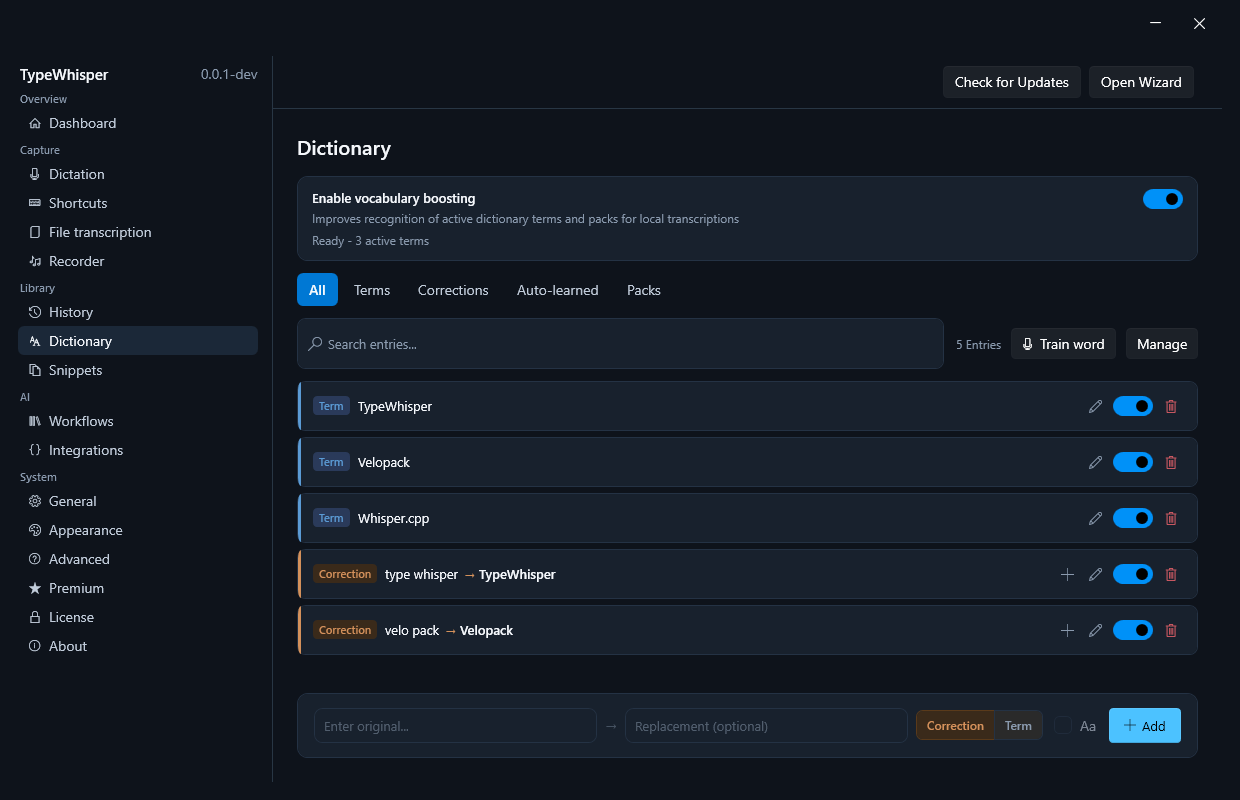Screen dimensions: 1240x800
Task: Select Correction entry type
Action: (x=955, y=726)
